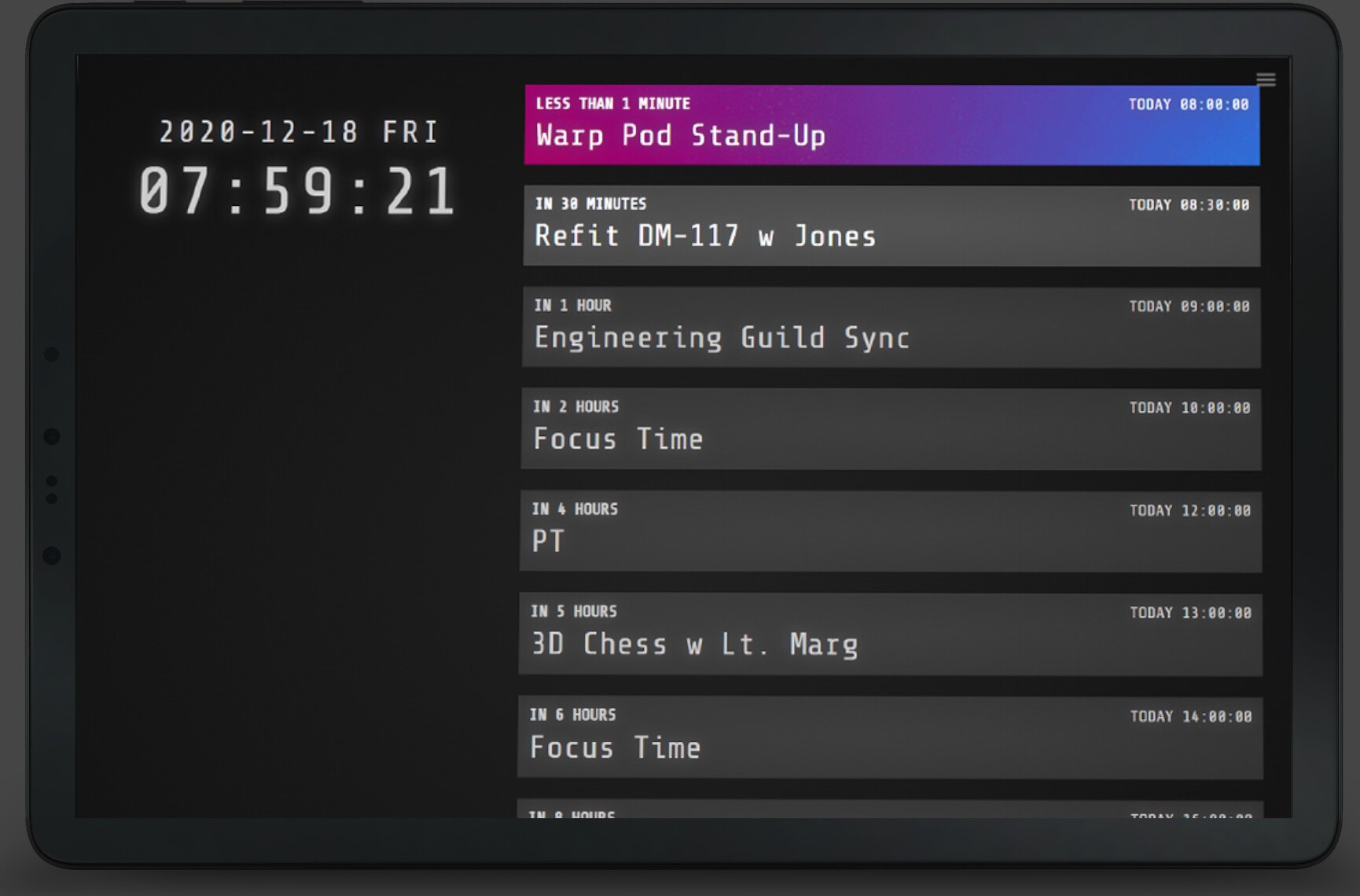The image size is (1360, 896).
Task: Click the IN 5 HOURS label
Action: [574, 611]
